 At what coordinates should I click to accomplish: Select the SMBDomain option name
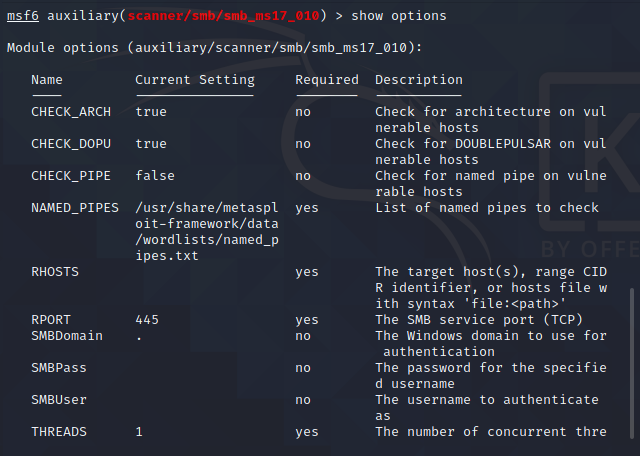click(67, 336)
